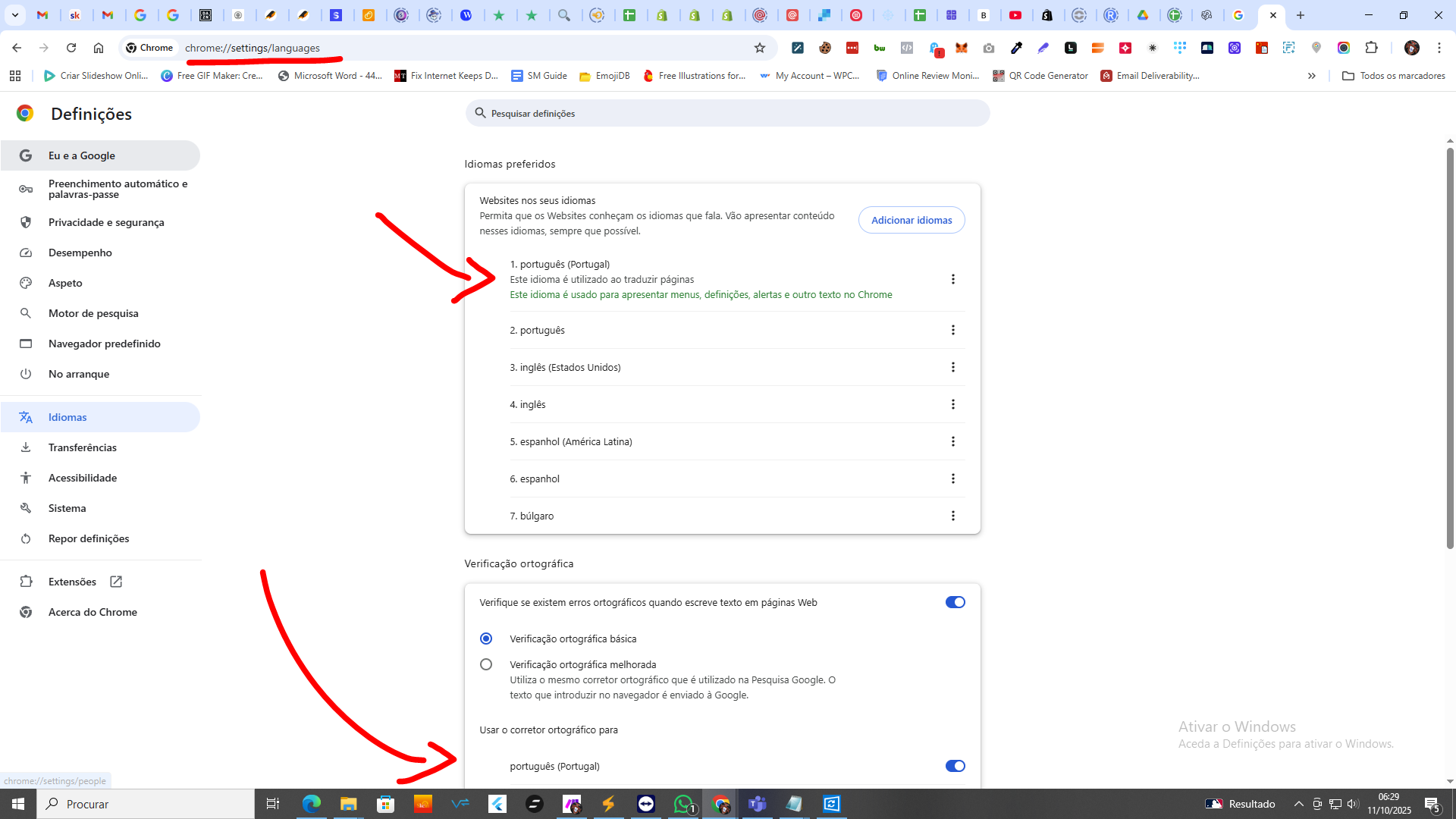Open QR Code Generator bookmark
1456x819 pixels.
tap(1040, 76)
